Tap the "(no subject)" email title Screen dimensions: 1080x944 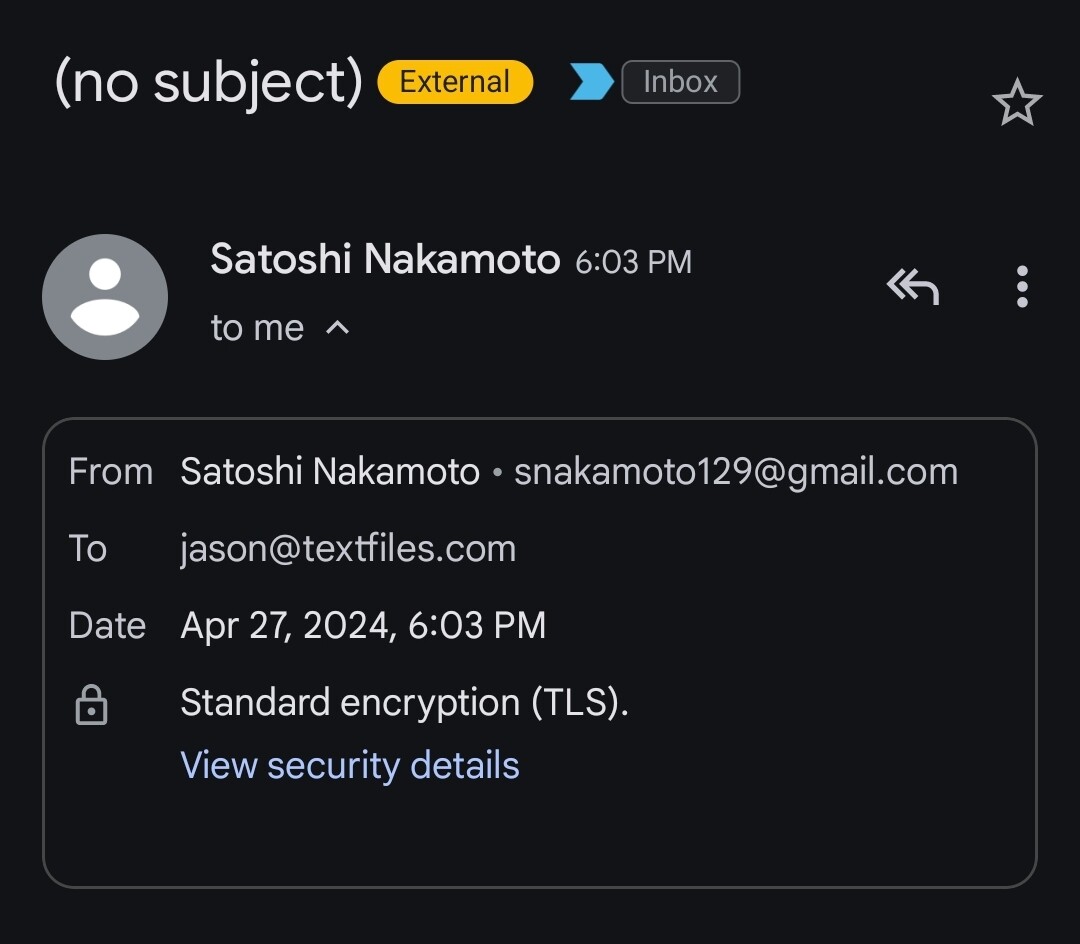click(208, 82)
